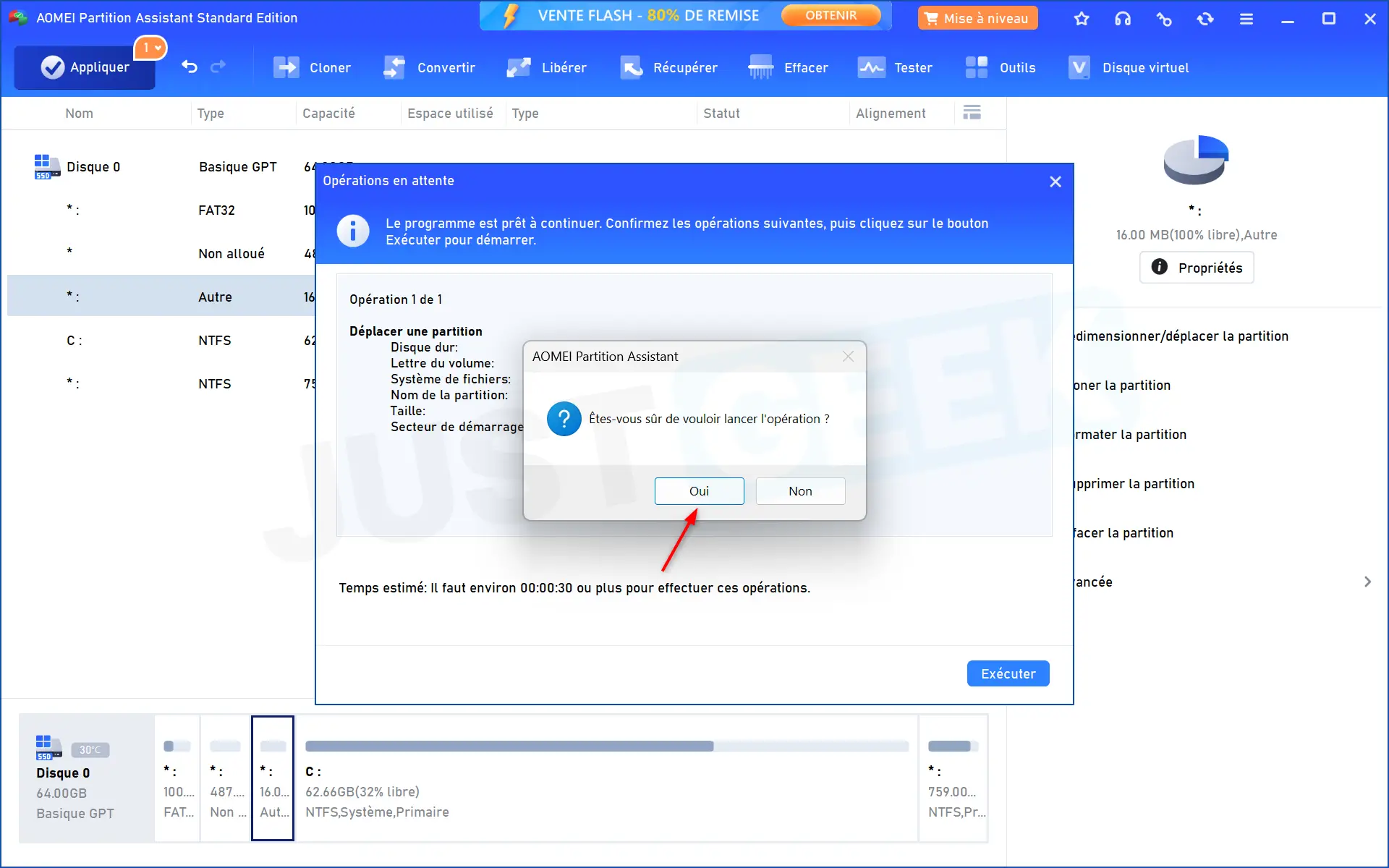Choose the Supprimer la partition option
Screen dimensions: 1389x868
tap(1134, 484)
